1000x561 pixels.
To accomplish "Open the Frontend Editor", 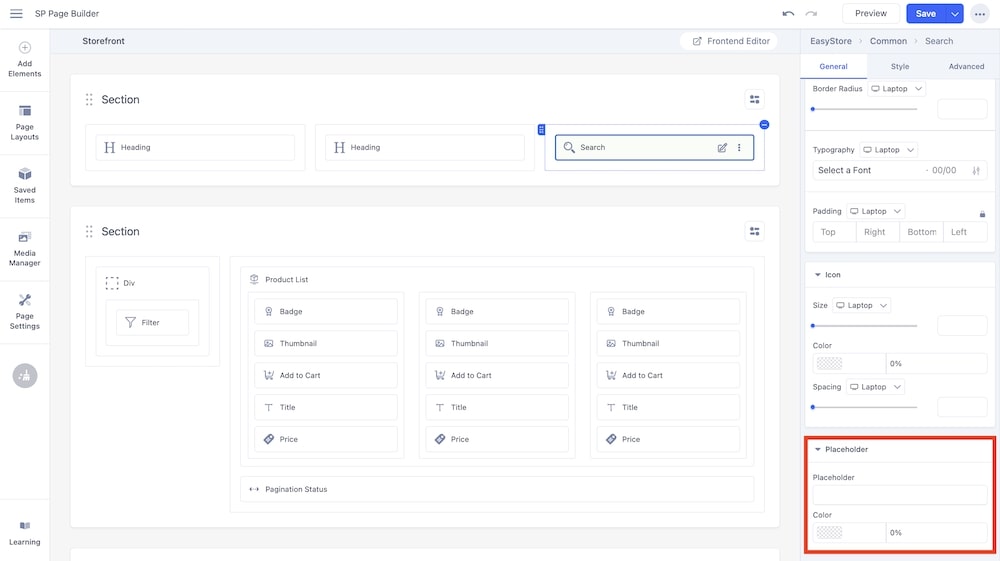I will (731, 41).
